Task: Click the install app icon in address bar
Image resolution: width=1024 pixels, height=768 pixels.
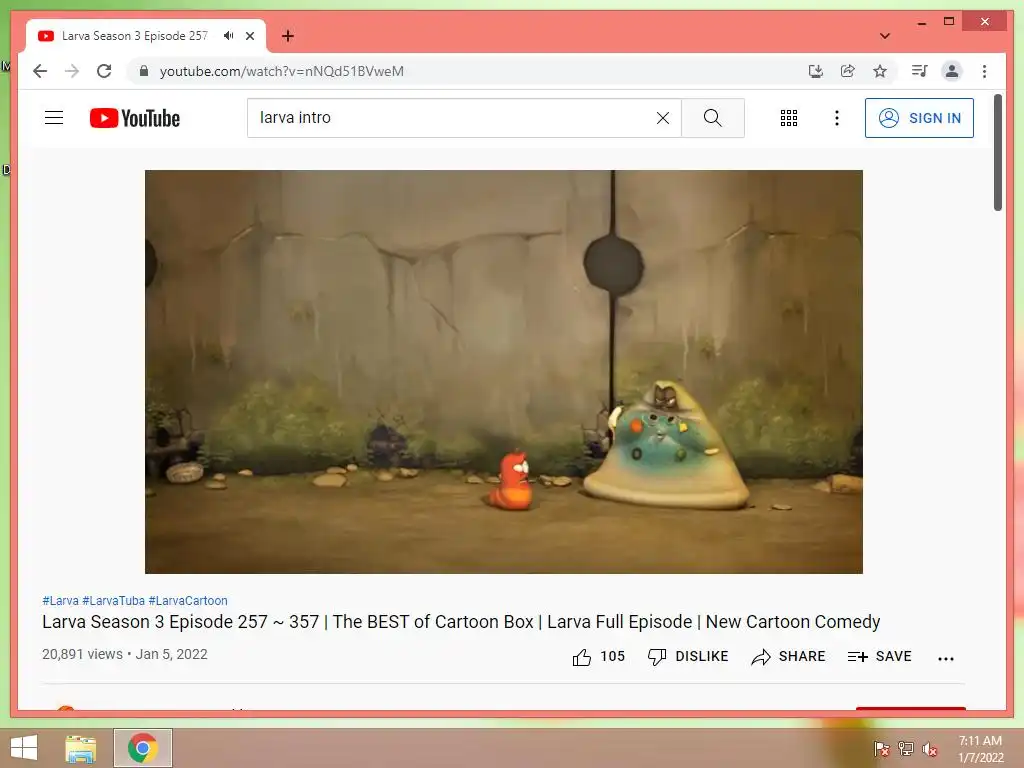Action: [816, 71]
